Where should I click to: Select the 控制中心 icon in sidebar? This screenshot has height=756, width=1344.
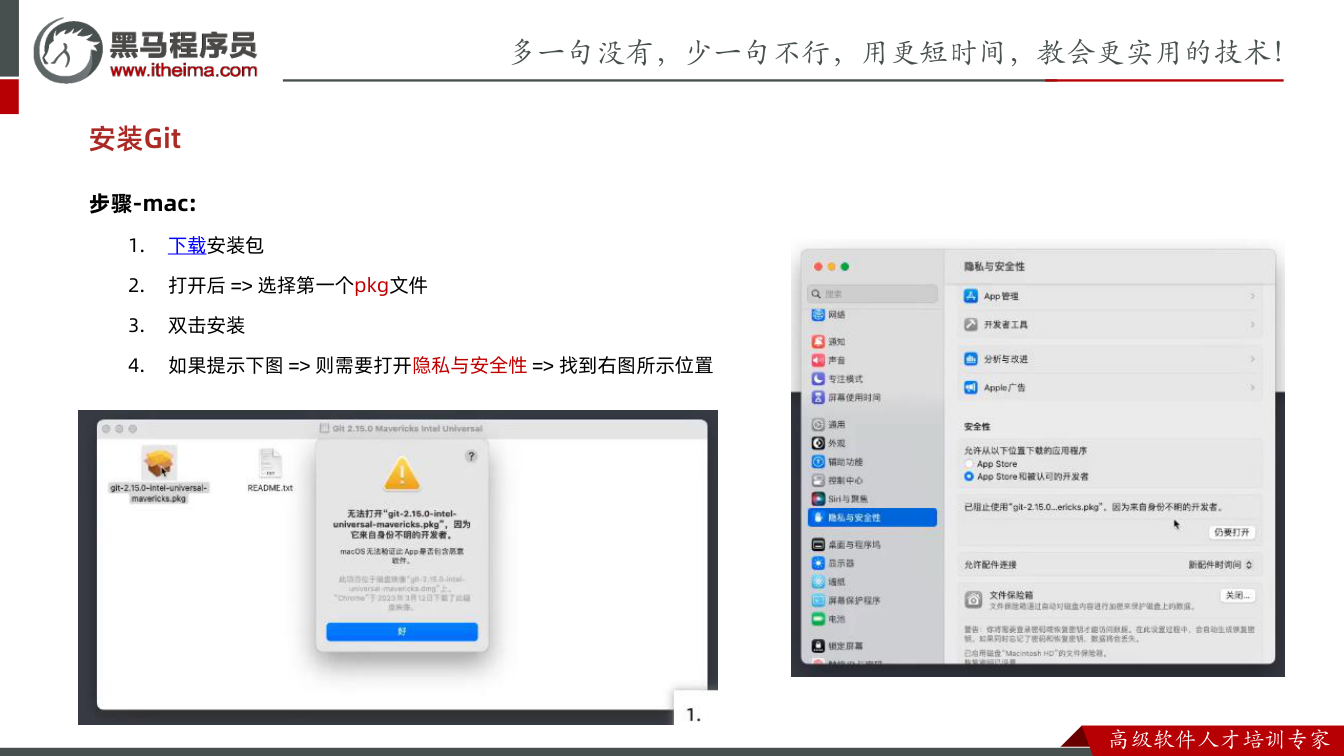pos(818,480)
